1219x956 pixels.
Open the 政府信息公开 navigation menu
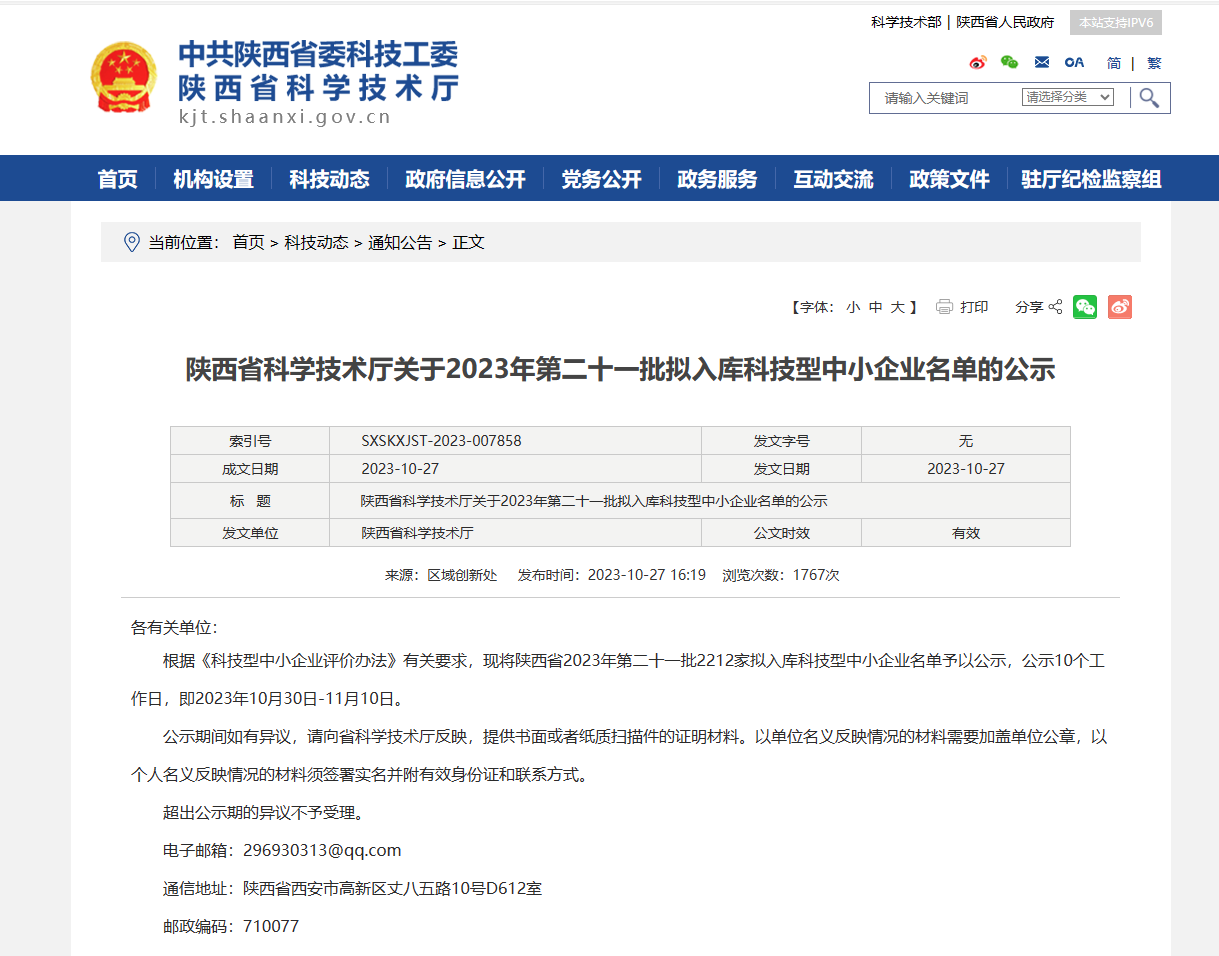(x=465, y=179)
